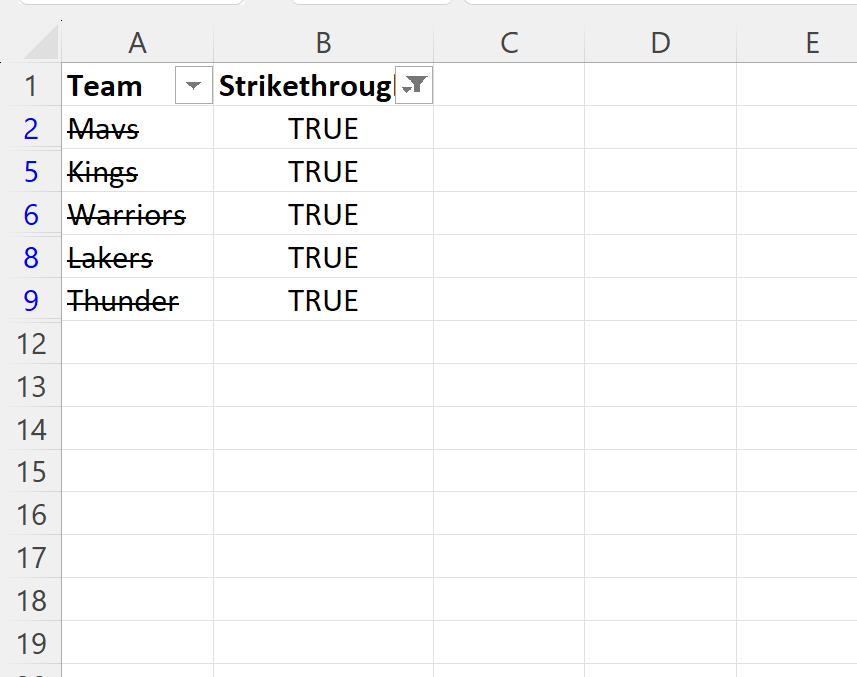Viewport: 857px width, 677px height.
Task: Select row 12 by clicking its row number
Action: 32,343
